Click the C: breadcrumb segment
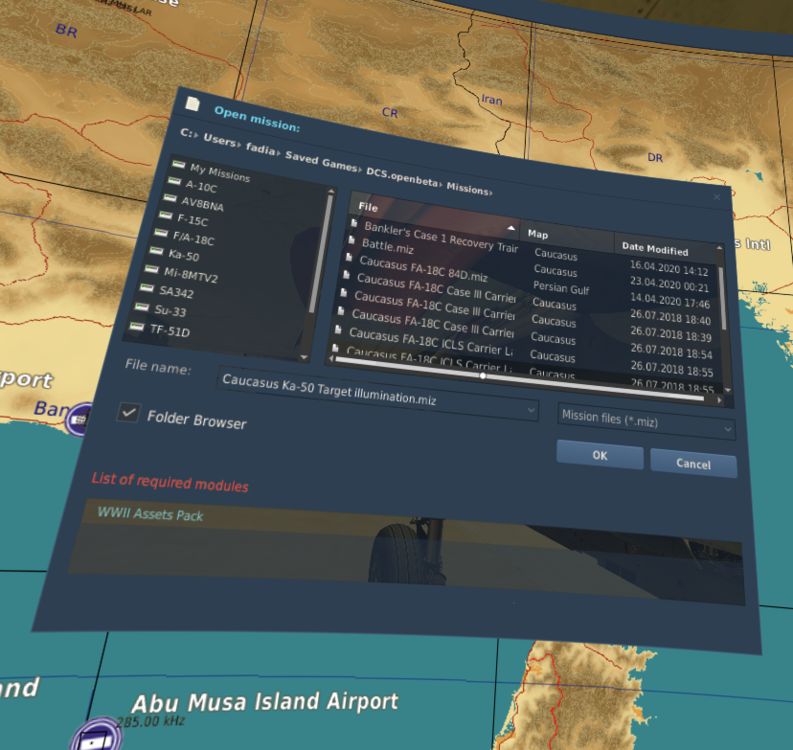793x750 pixels. point(186,133)
